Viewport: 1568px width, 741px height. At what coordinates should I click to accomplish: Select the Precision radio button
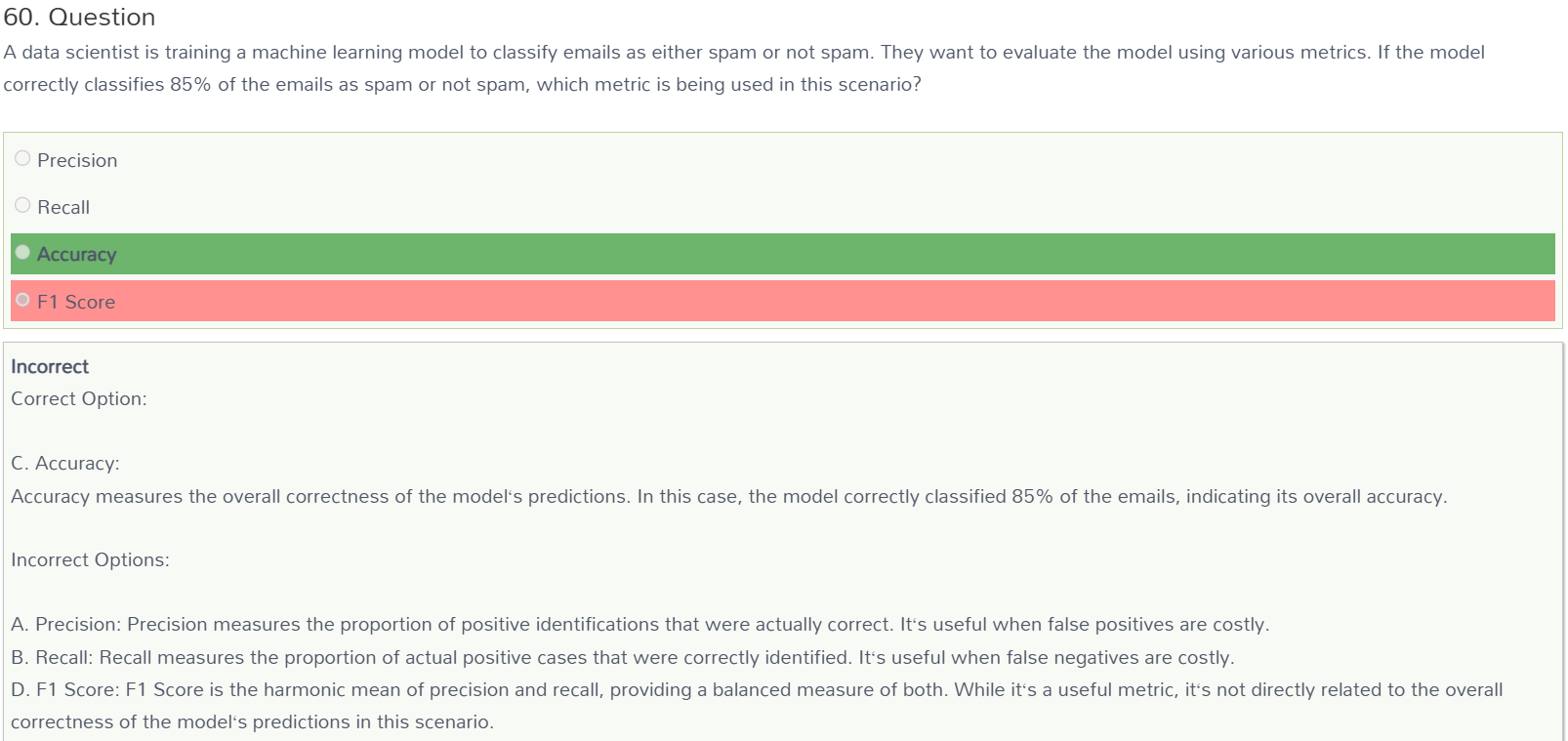coord(22,158)
